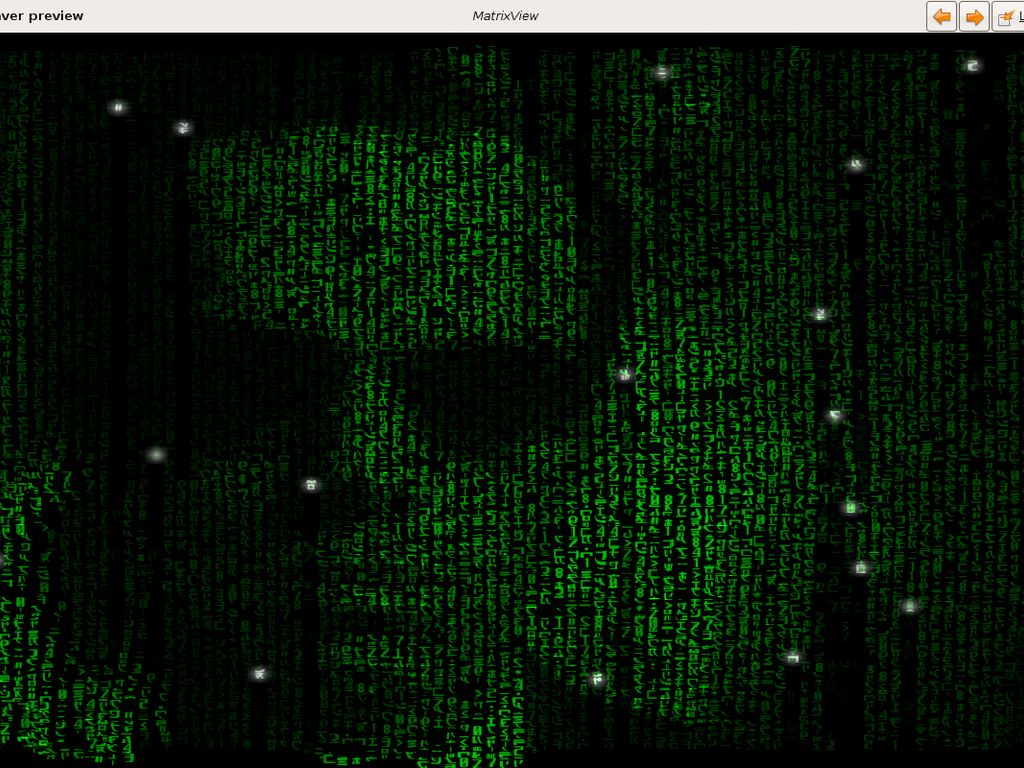Click the glowing glyph nearest the top-right corner
The width and height of the screenshot is (1024, 768).
tap(971, 66)
